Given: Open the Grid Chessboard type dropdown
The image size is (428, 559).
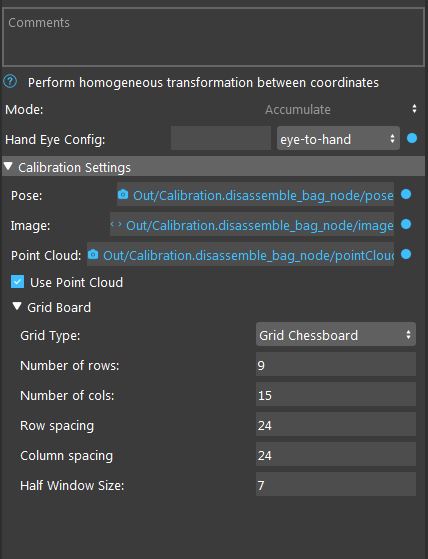Looking at the screenshot, I should pyautogui.click(x=336, y=334).
